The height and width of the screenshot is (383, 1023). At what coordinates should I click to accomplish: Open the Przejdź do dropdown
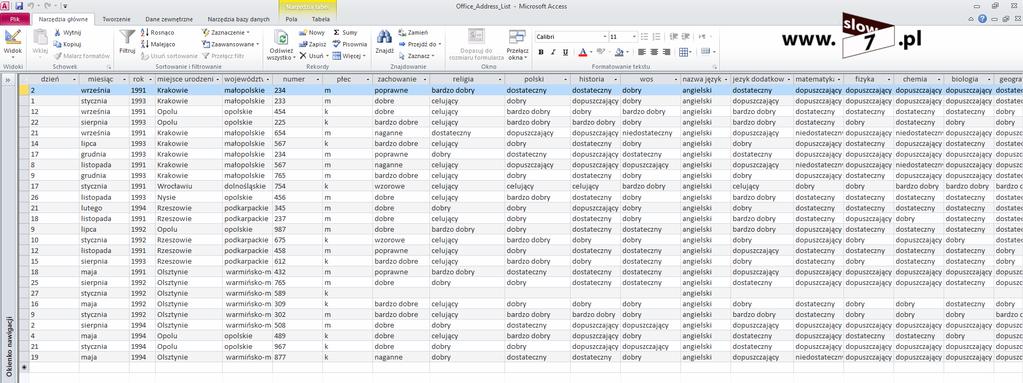click(x=420, y=44)
